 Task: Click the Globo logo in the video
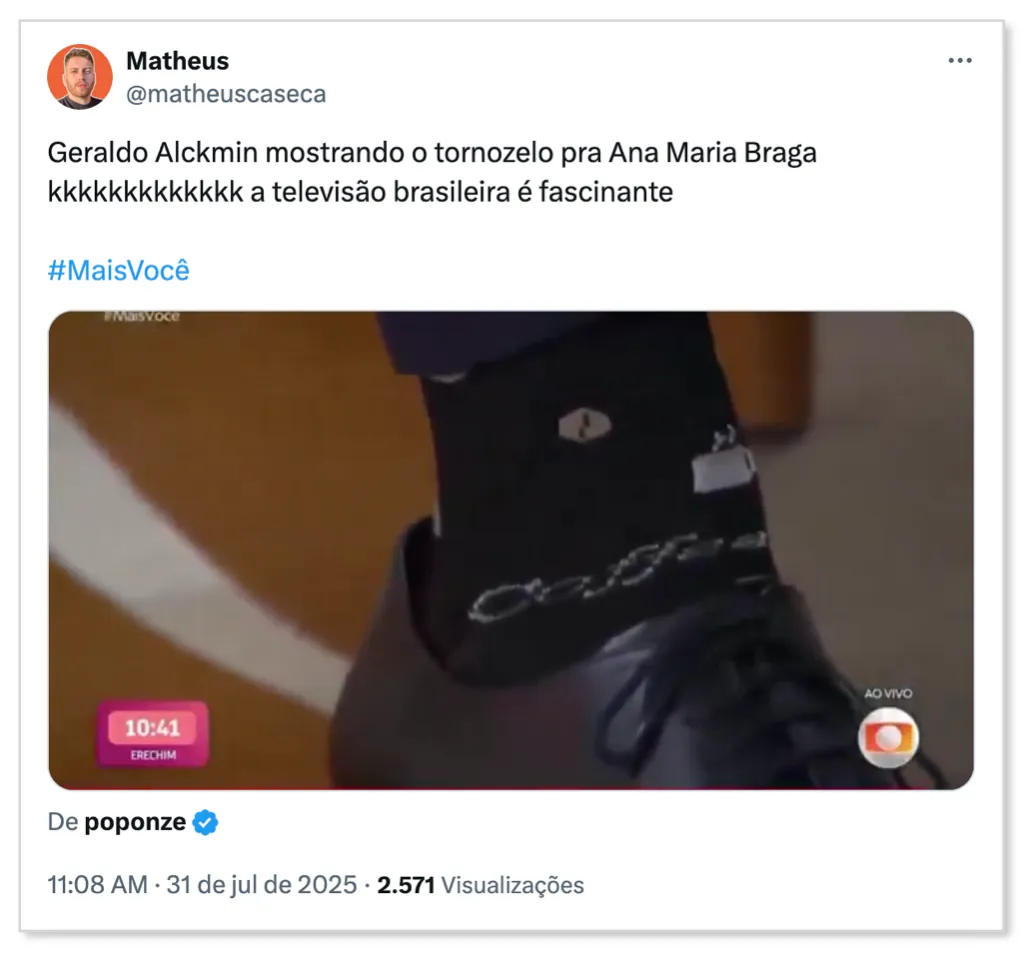[888, 738]
